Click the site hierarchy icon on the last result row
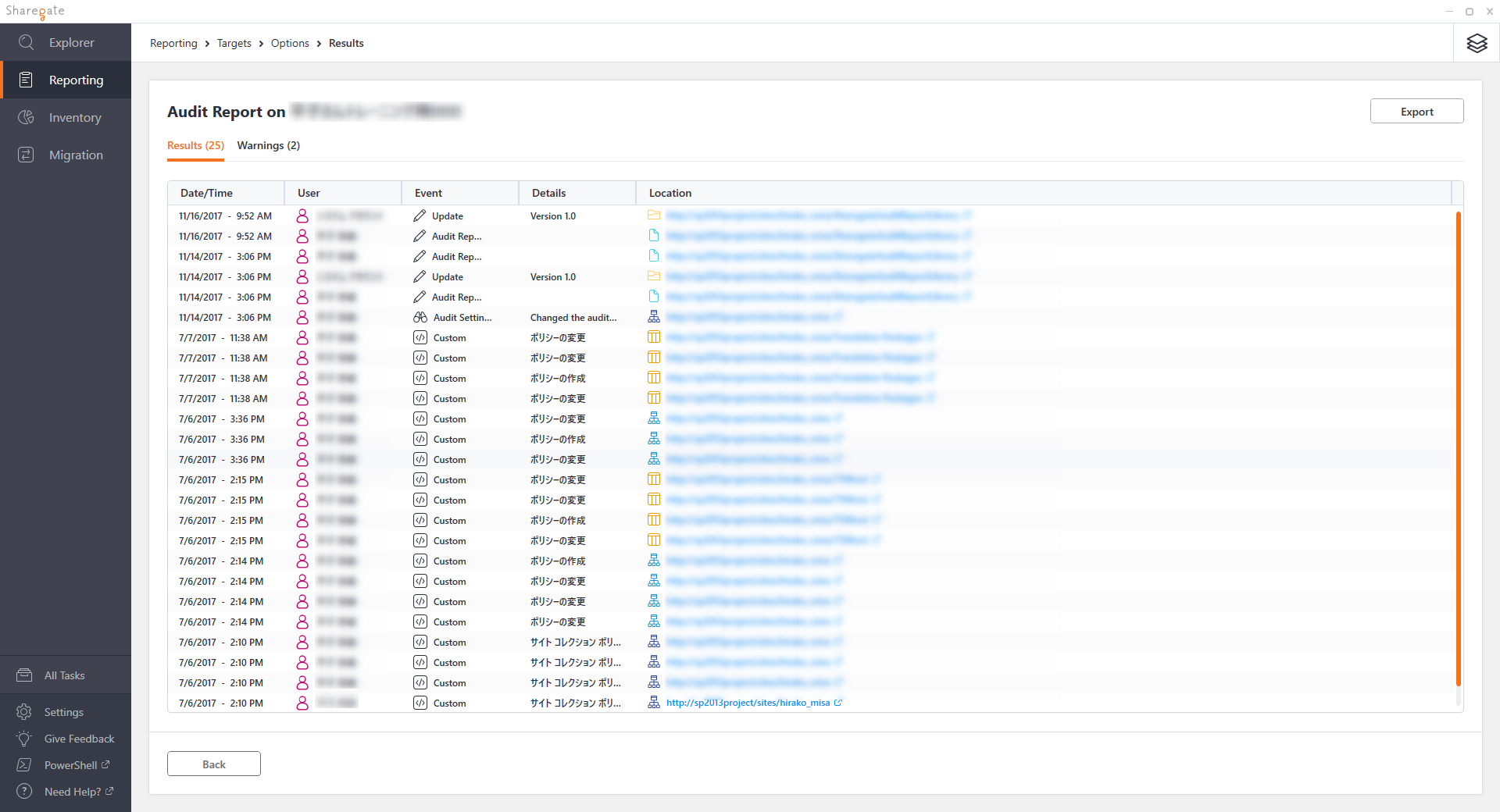1500x812 pixels. 653,702
